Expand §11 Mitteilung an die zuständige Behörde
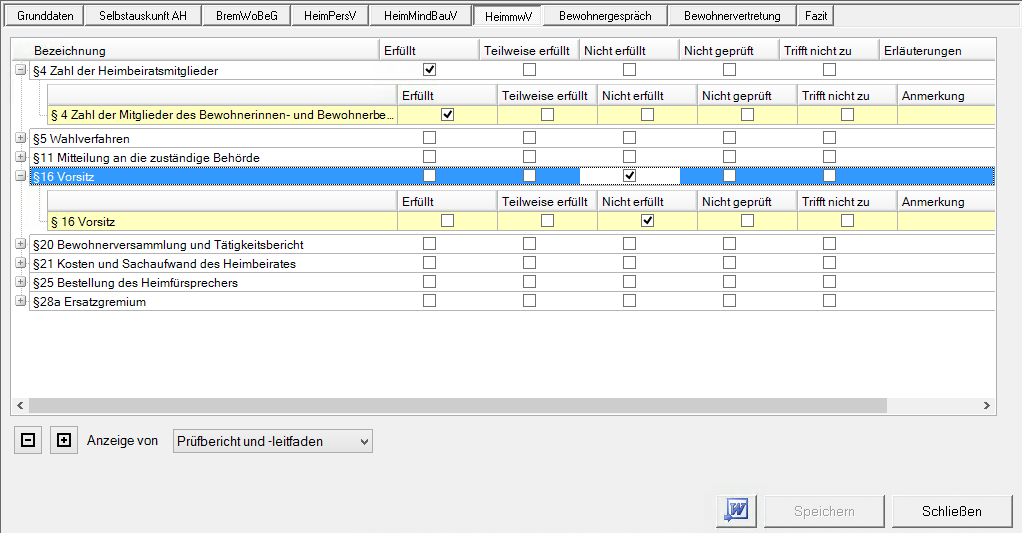Screen dimensions: 1022x533 point(21,157)
